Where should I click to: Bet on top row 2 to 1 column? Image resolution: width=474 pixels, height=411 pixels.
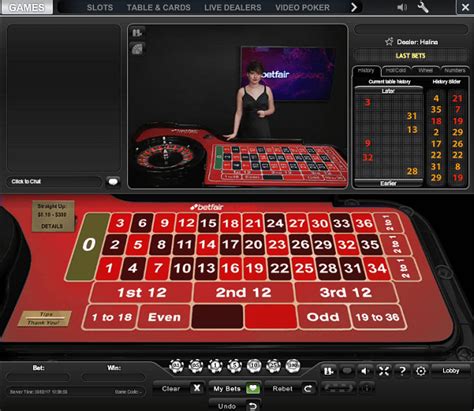[388, 223]
